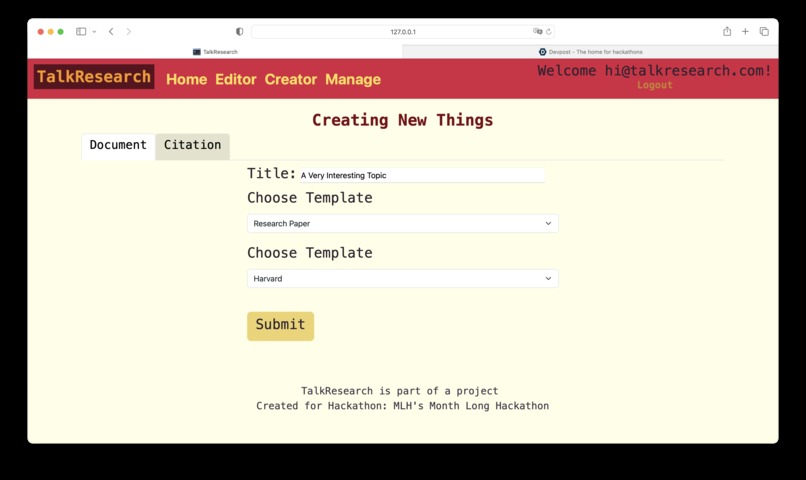The image size is (806, 480).
Task: Open the Share icon in the Safari toolbar
Action: [x=727, y=31]
